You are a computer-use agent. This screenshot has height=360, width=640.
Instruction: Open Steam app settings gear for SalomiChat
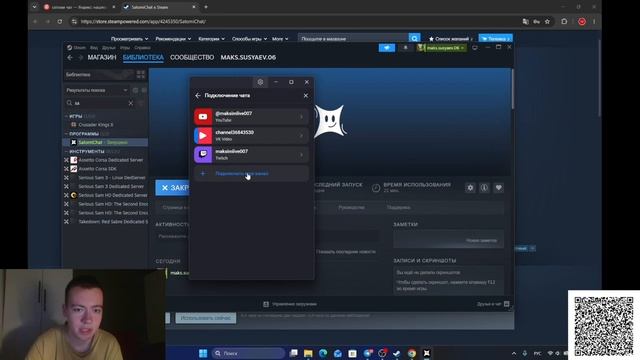(470, 188)
